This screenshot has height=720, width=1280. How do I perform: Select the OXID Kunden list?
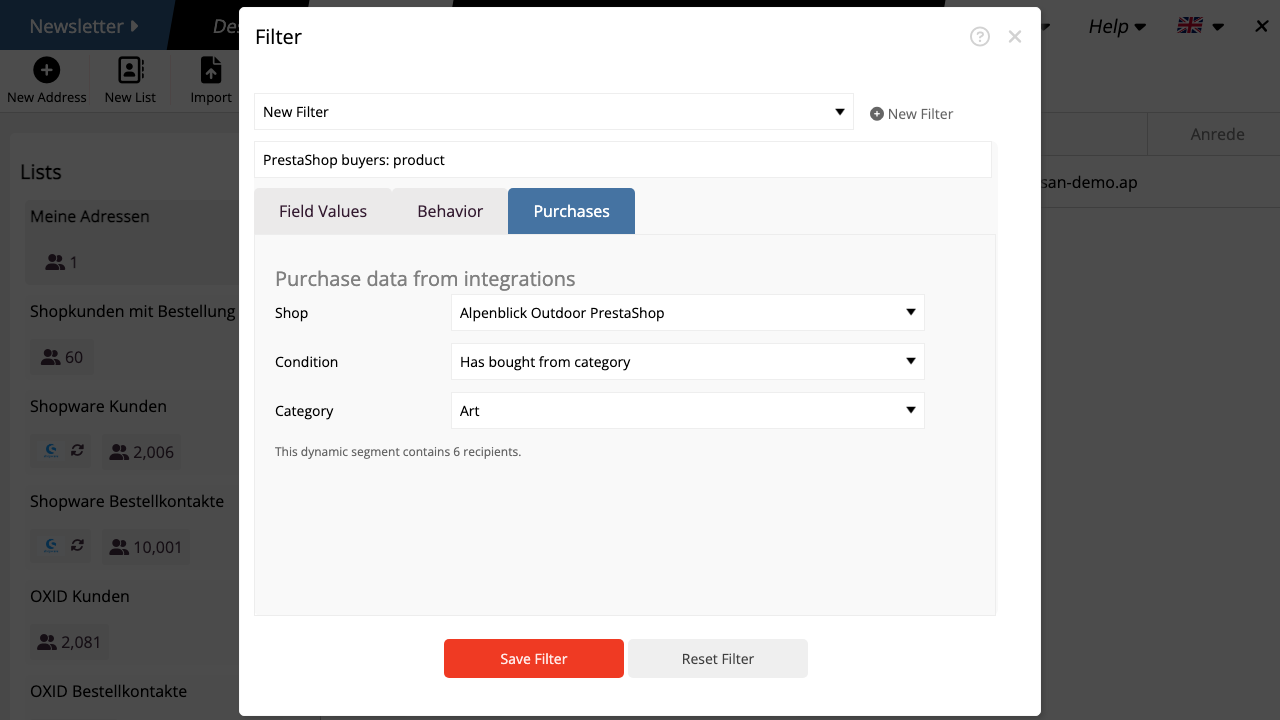[x=80, y=596]
